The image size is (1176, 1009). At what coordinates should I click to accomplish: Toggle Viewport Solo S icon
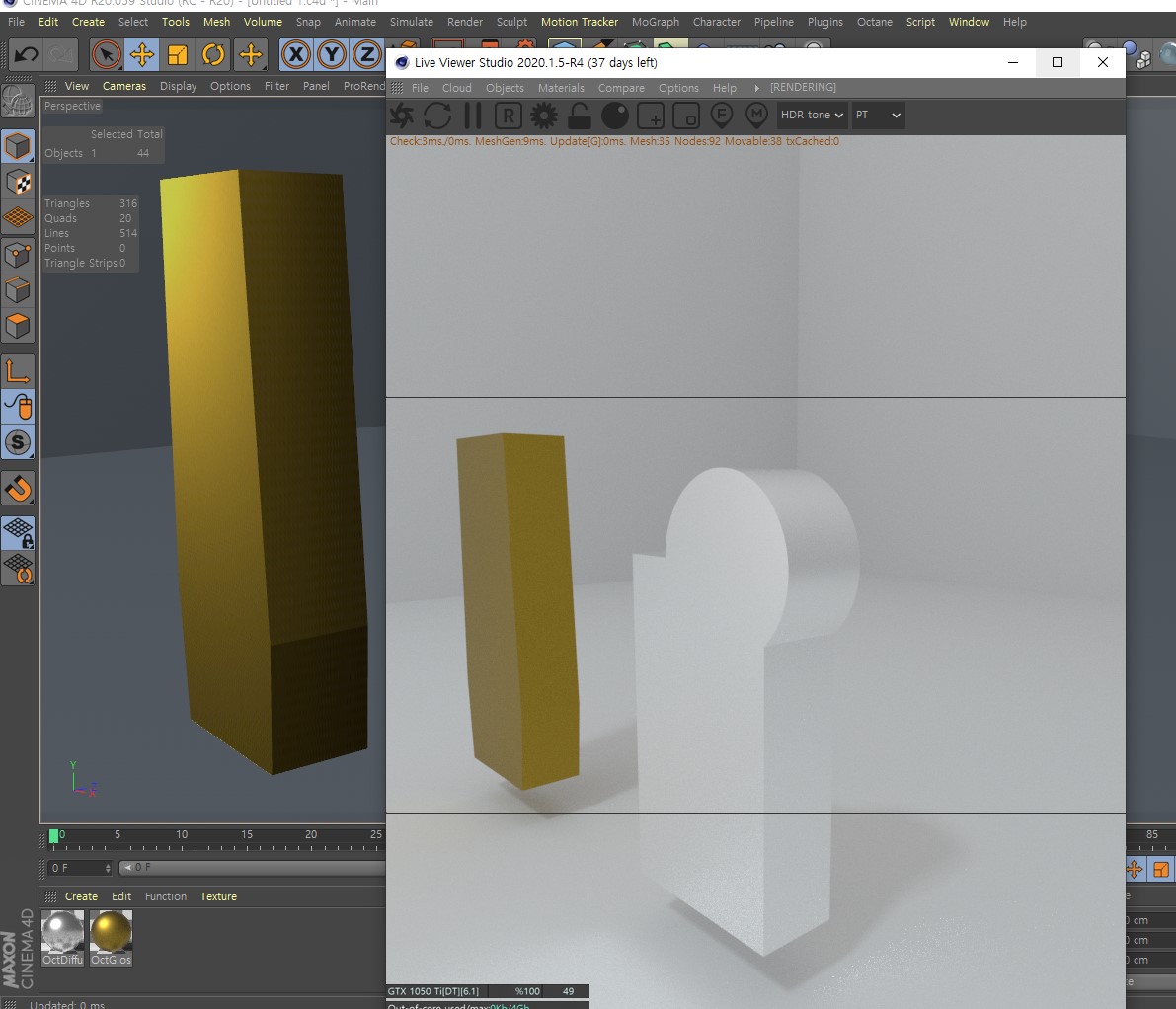pyautogui.click(x=18, y=442)
